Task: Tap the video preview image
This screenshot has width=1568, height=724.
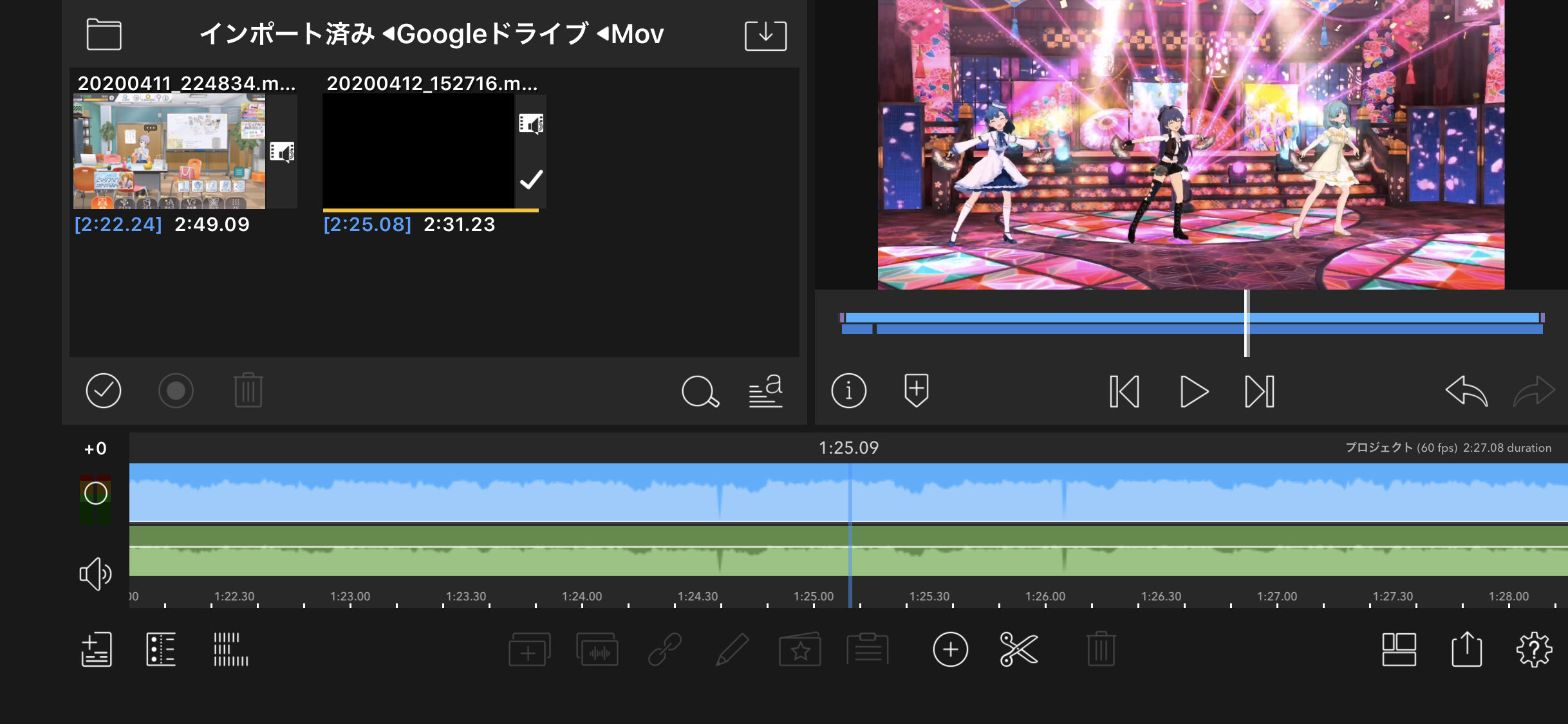Action: point(1191,144)
